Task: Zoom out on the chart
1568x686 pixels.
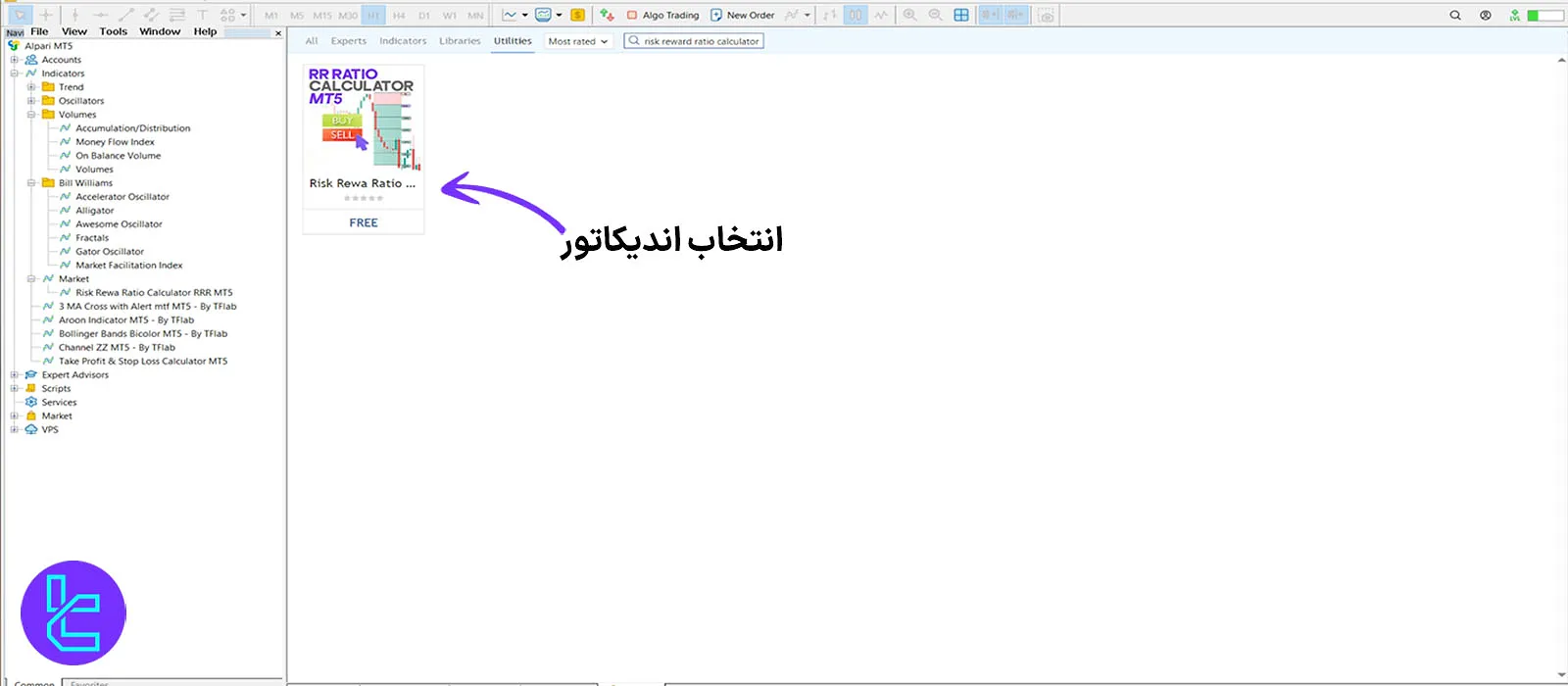Action: 936,15
